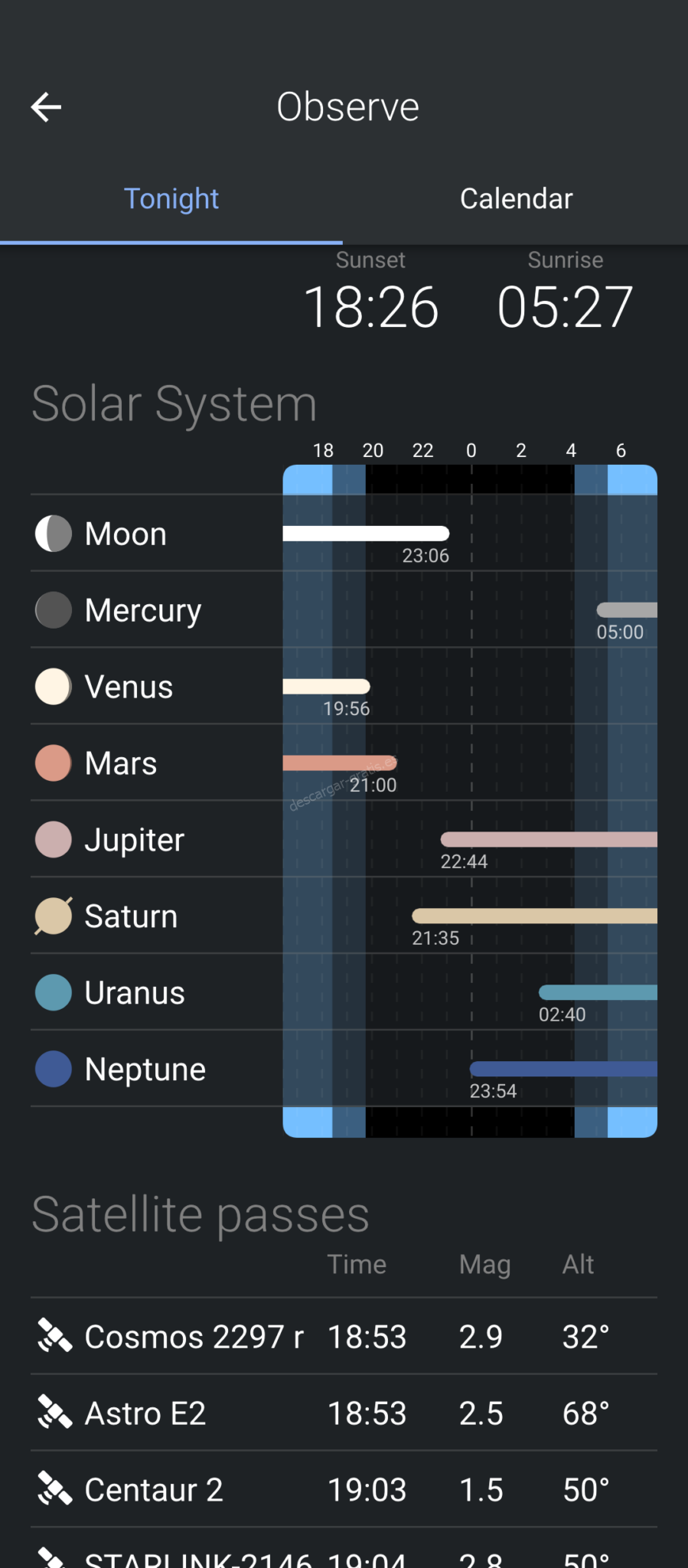The width and height of the screenshot is (688, 1568).
Task: Tap the Mars planet icon
Action: 52,763
